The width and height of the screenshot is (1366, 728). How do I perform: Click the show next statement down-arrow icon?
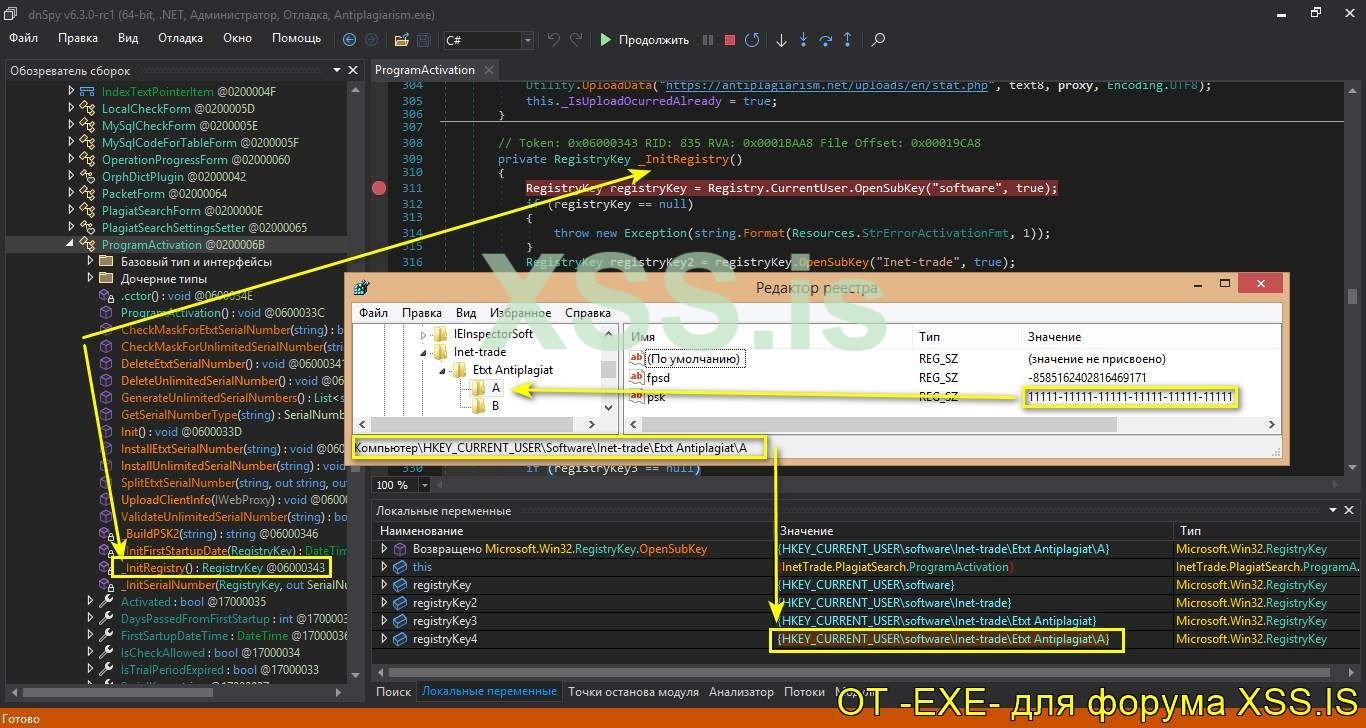point(782,40)
